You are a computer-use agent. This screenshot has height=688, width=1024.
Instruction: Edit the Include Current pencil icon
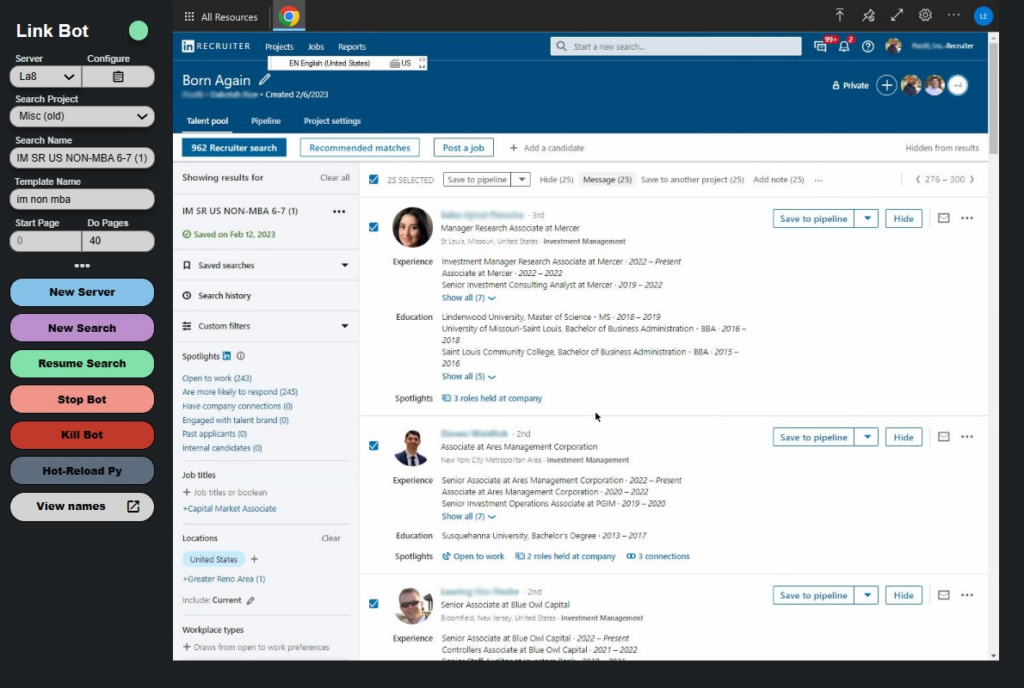click(251, 601)
